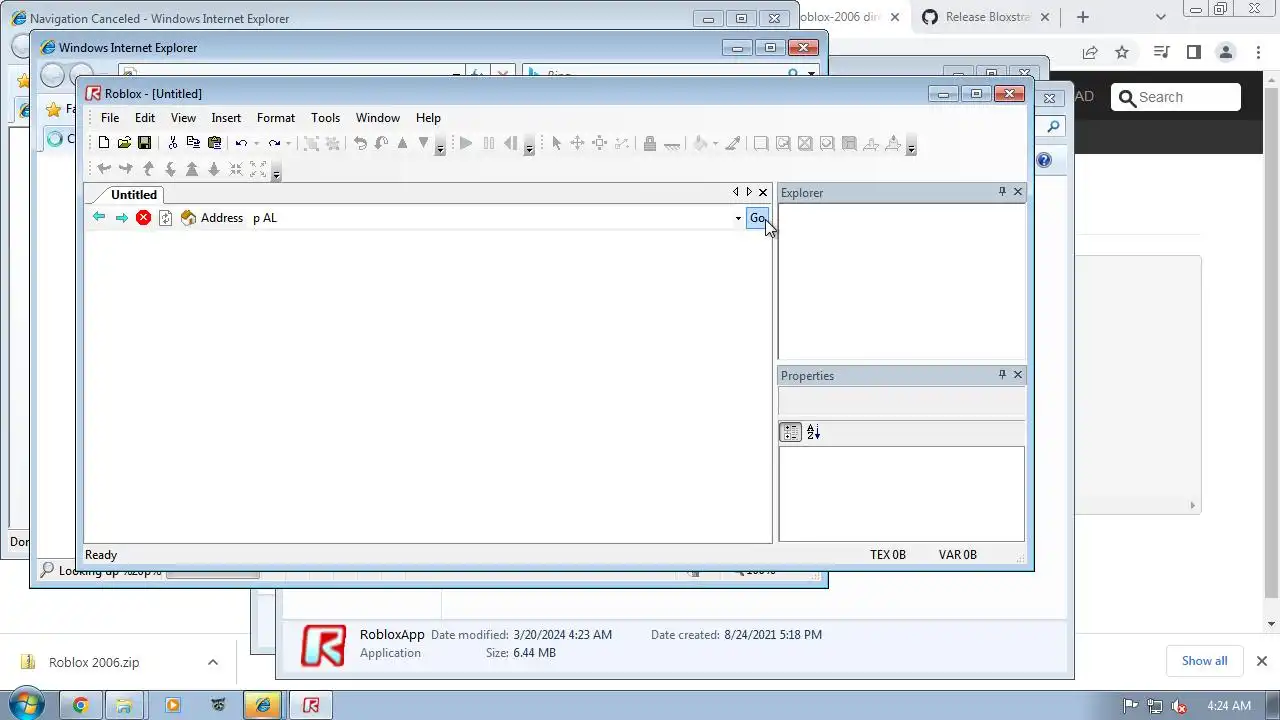Click the New document icon in Roblox toolbar
The image size is (1280, 720).
point(103,143)
